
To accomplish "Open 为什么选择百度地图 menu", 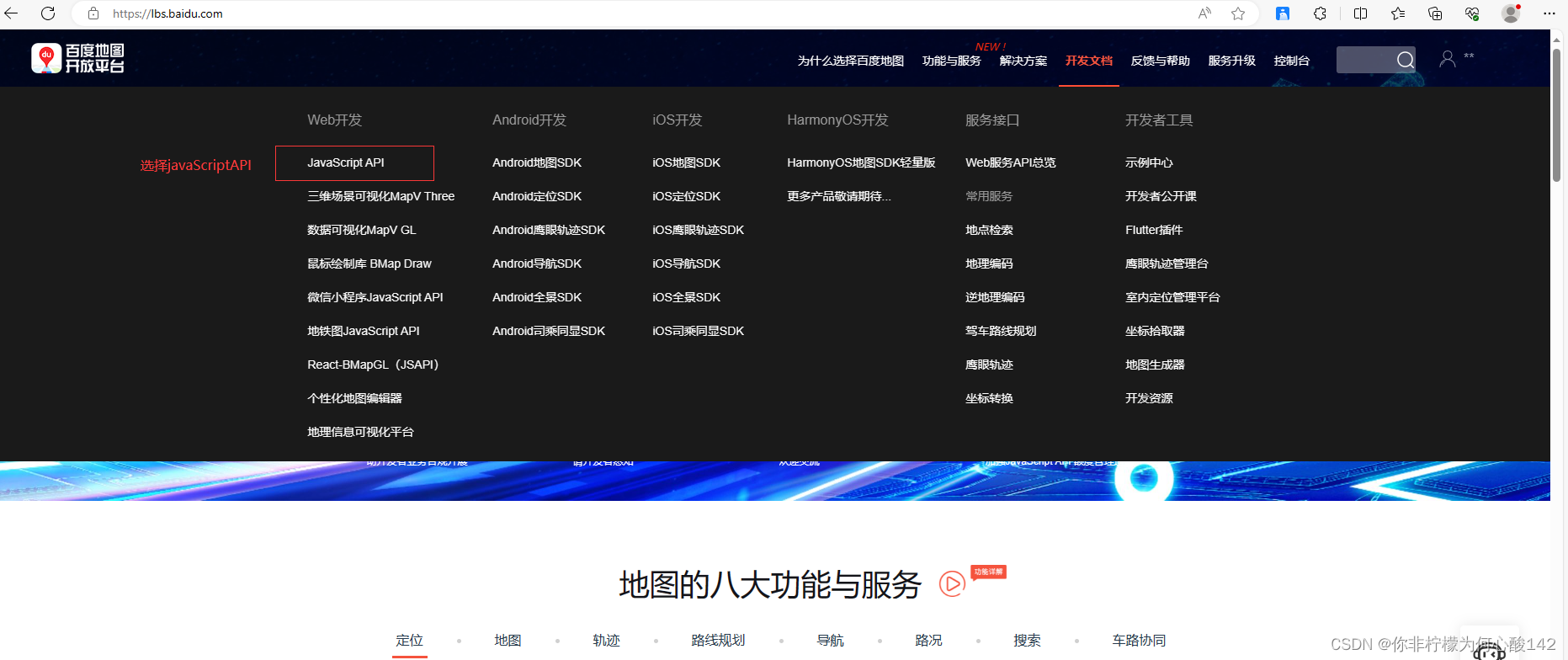I will pos(850,61).
